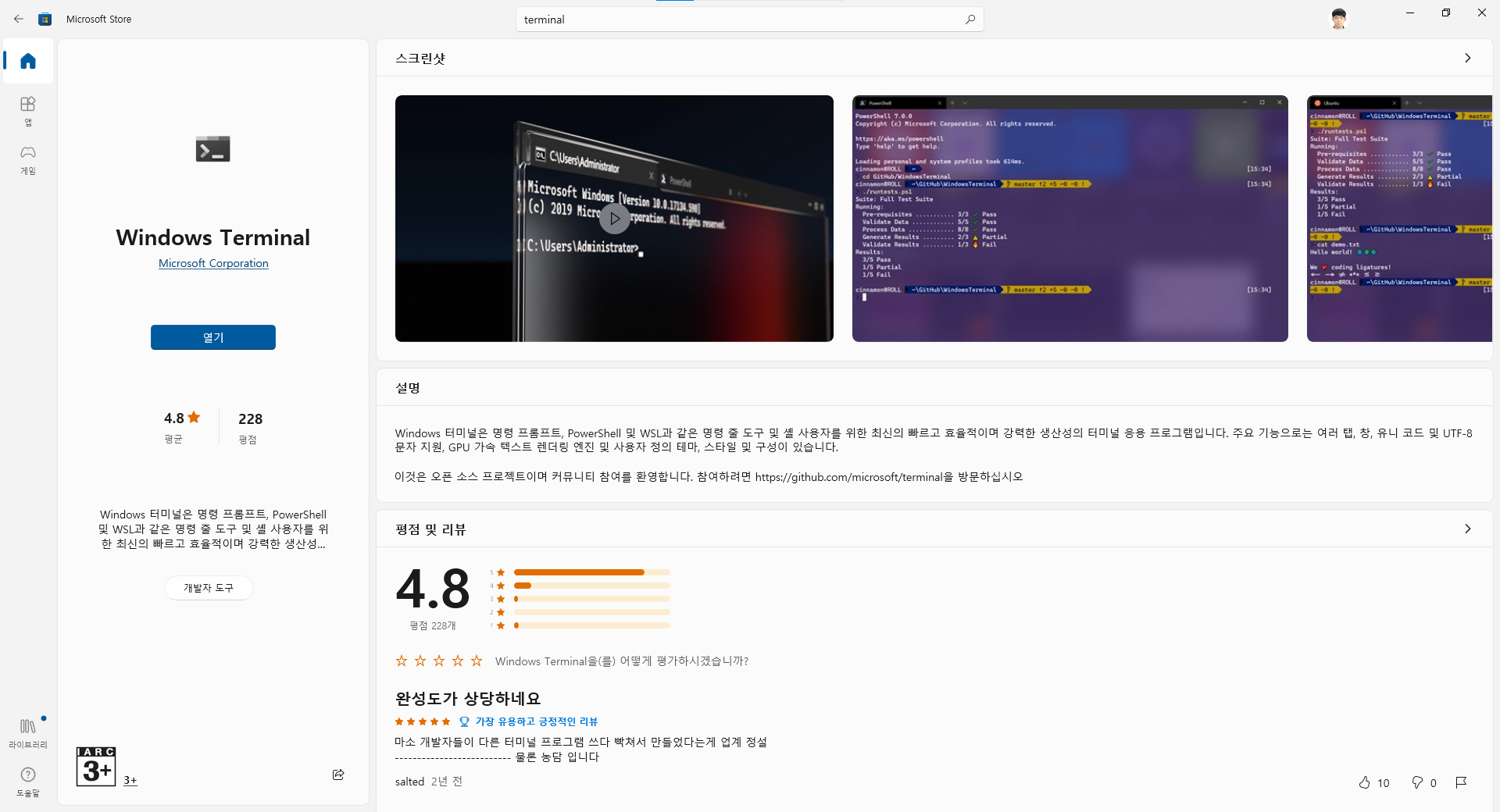The width and height of the screenshot is (1500, 812).
Task: Open the 3+ age rating link
Action: [x=130, y=780]
